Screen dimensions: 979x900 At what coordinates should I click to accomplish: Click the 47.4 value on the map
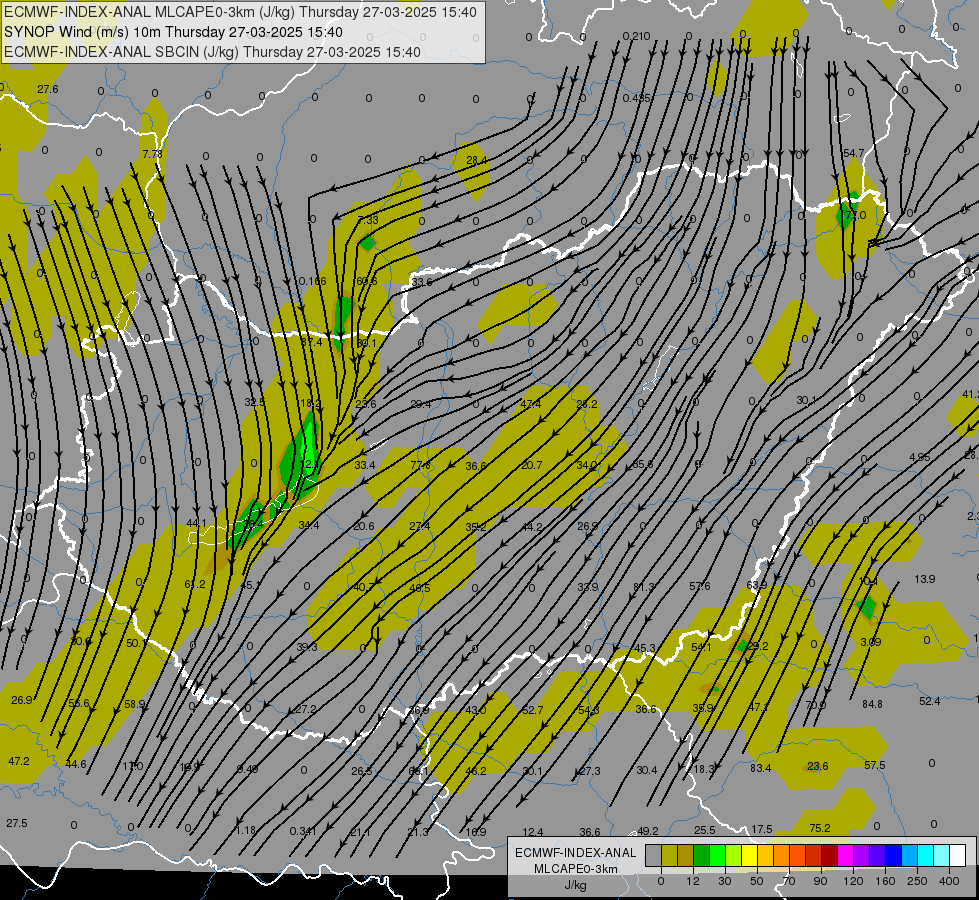(531, 404)
